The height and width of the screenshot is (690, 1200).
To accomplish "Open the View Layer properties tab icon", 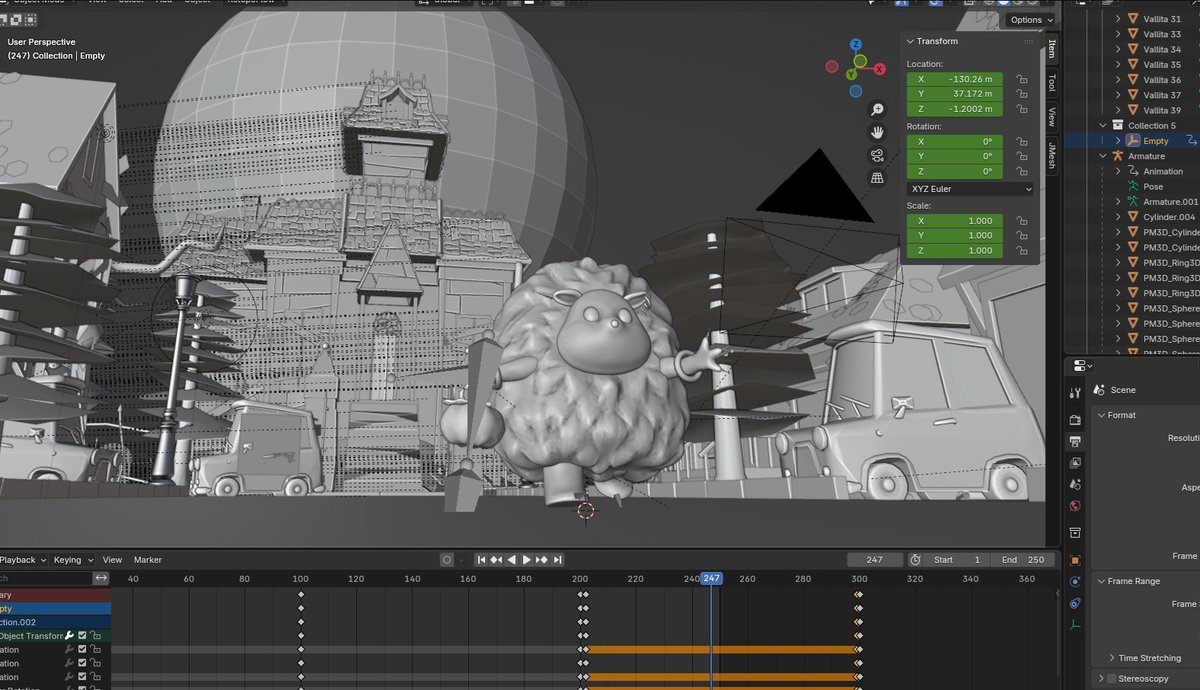I will (1075, 463).
